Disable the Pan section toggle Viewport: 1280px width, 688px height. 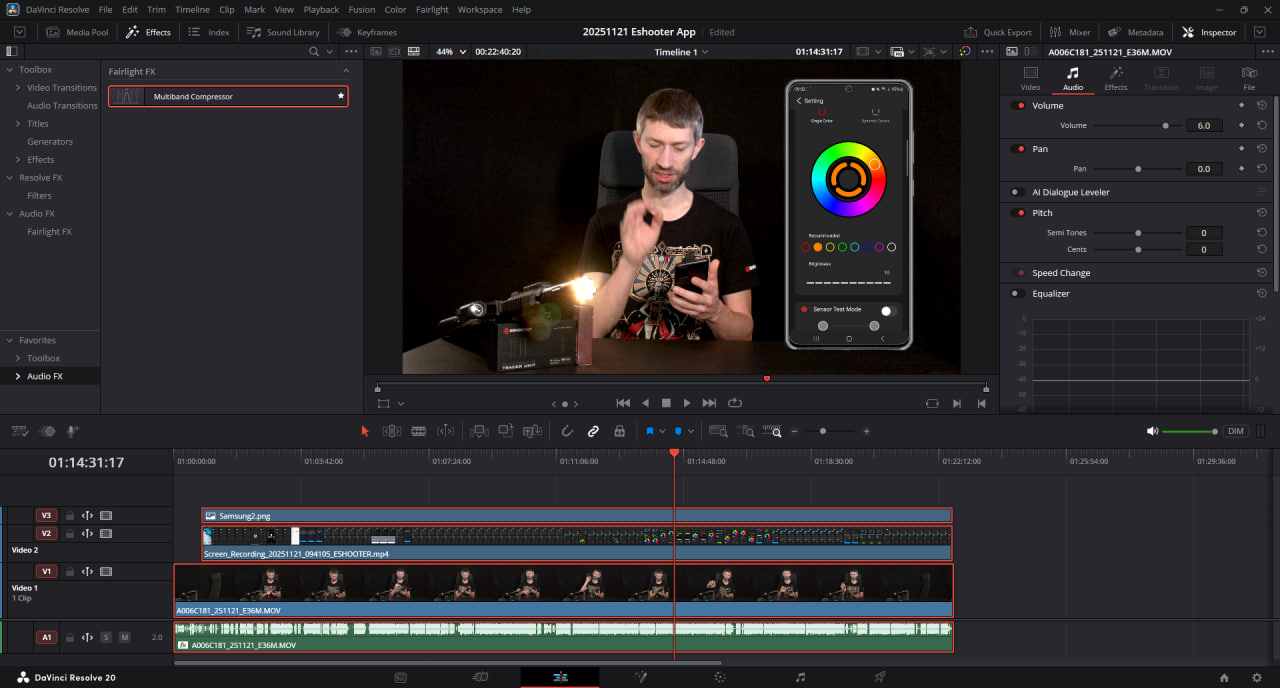(x=1019, y=149)
